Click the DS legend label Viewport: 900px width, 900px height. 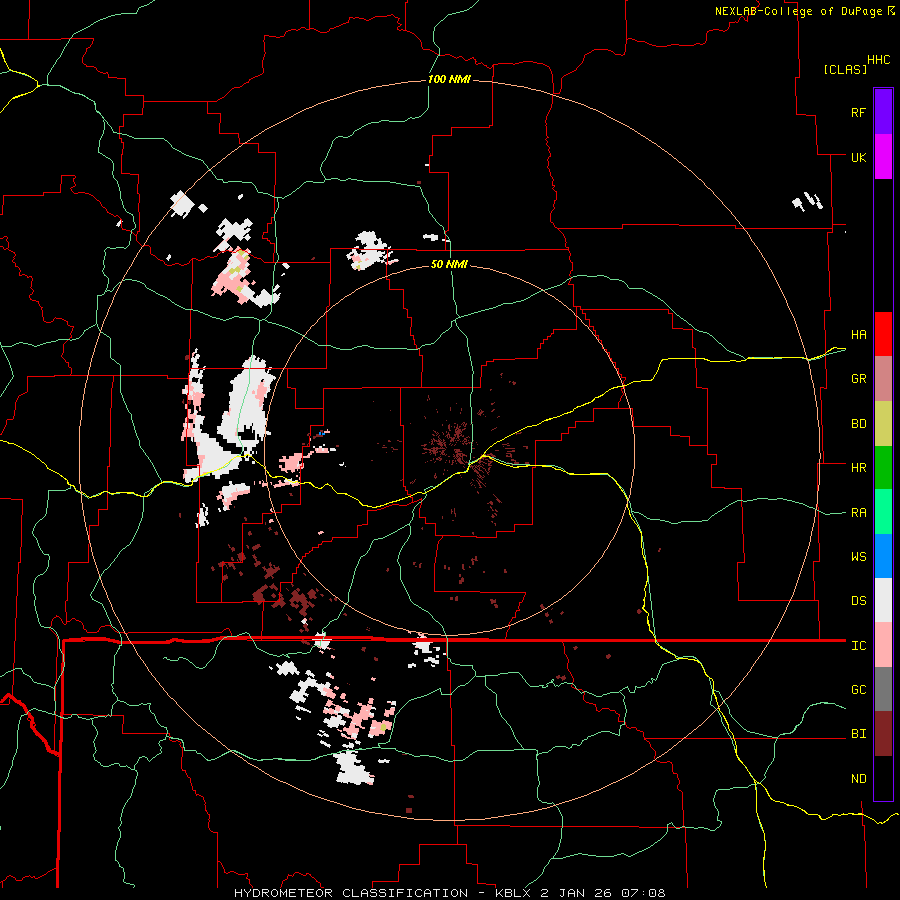(x=858, y=601)
